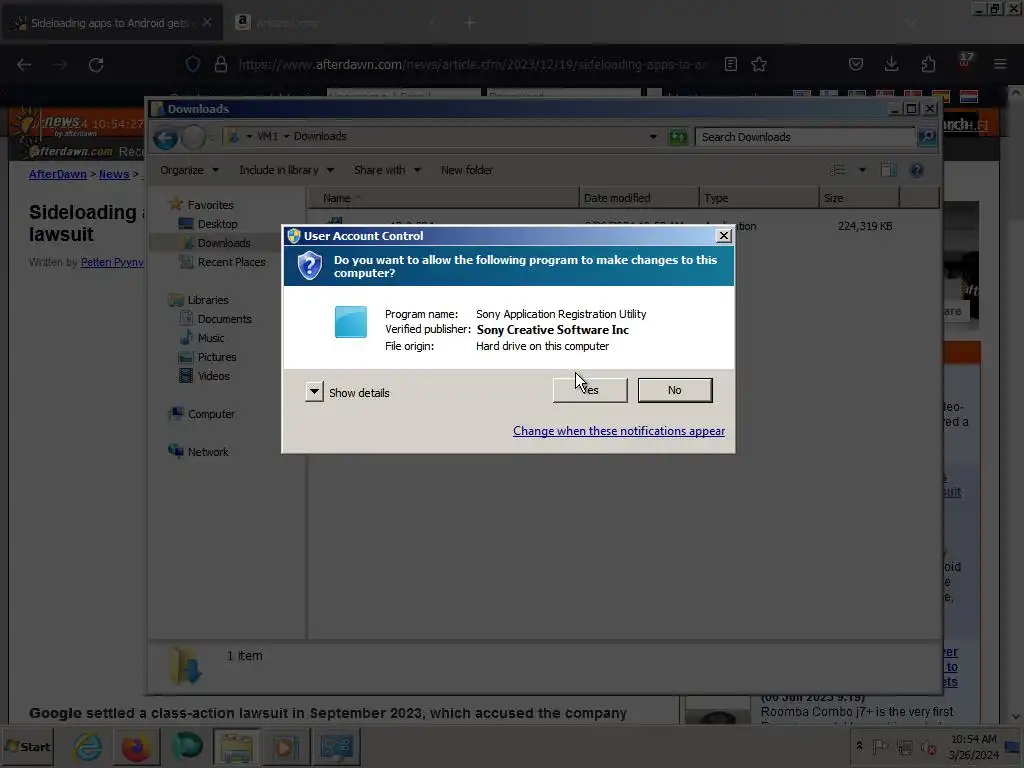The image size is (1024, 768).
Task: Click the blue program icon in UAC dialog
Action: (351, 322)
